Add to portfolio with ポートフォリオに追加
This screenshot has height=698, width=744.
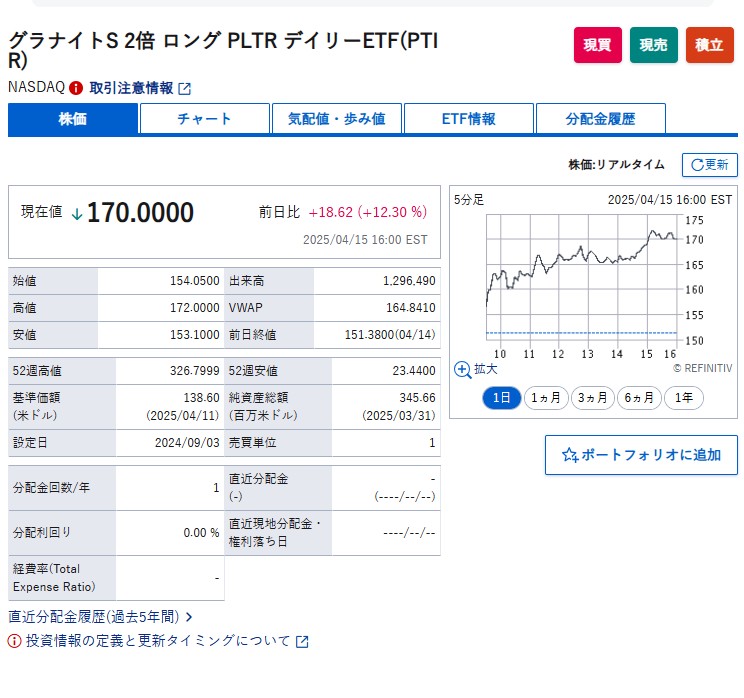[x=641, y=455]
